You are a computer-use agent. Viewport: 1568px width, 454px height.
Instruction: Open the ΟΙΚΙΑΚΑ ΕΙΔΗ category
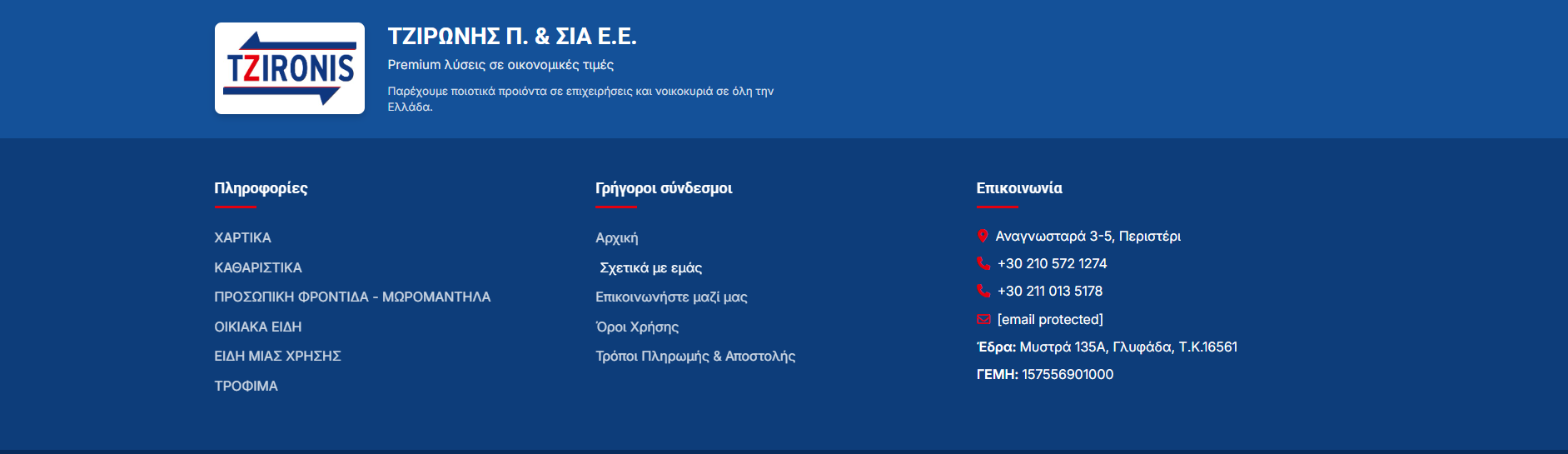pyautogui.click(x=258, y=327)
